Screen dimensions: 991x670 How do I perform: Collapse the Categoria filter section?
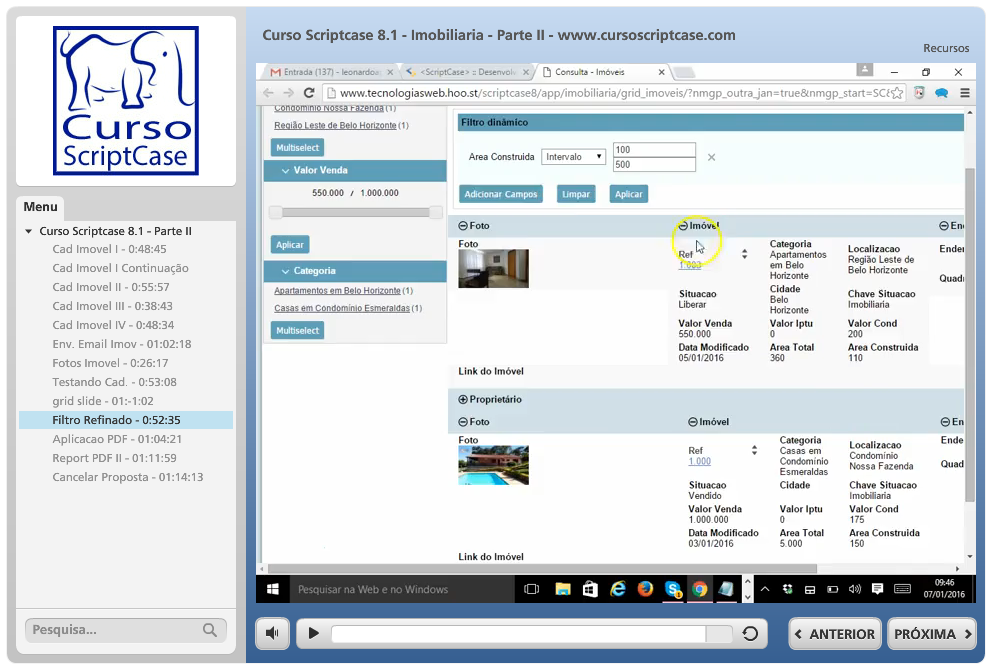pyautogui.click(x=285, y=271)
